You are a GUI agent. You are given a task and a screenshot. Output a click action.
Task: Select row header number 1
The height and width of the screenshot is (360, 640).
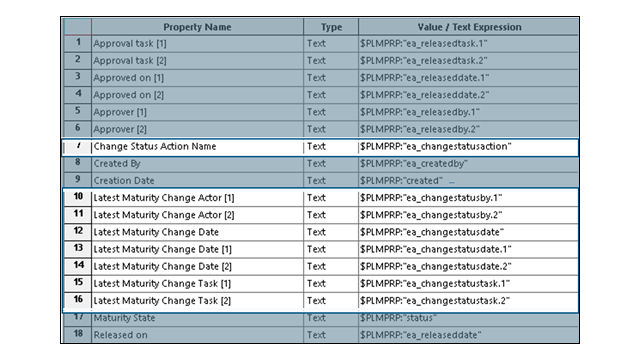click(x=78, y=43)
